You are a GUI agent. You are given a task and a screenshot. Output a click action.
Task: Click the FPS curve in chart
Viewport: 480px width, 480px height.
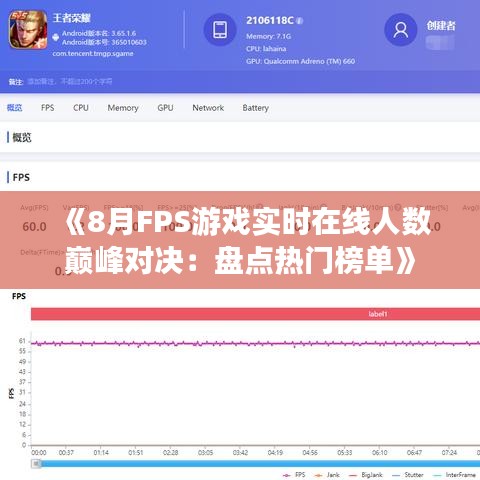coord(255,343)
